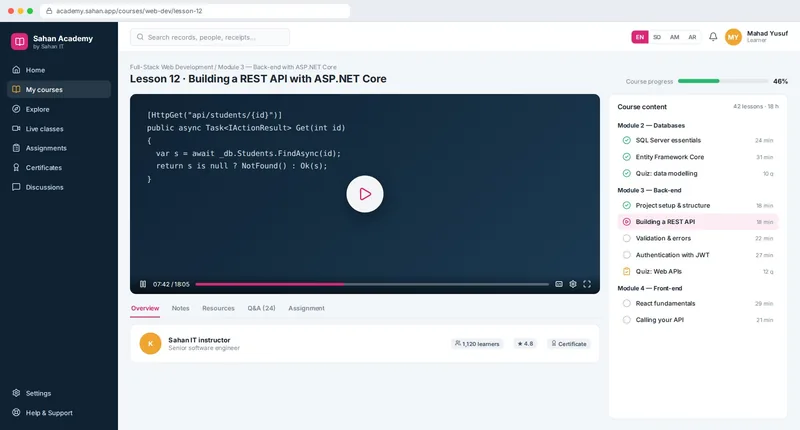The image size is (800, 430).
Task: Seek using the video progress bar
Action: (372, 284)
